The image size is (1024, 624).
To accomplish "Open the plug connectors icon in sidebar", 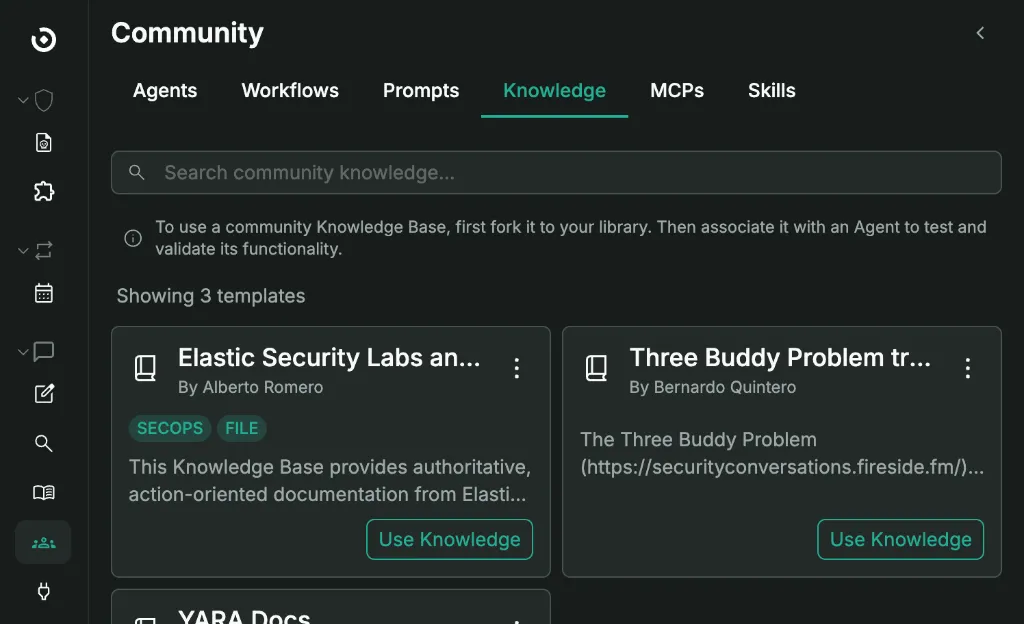I will point(44,591).
